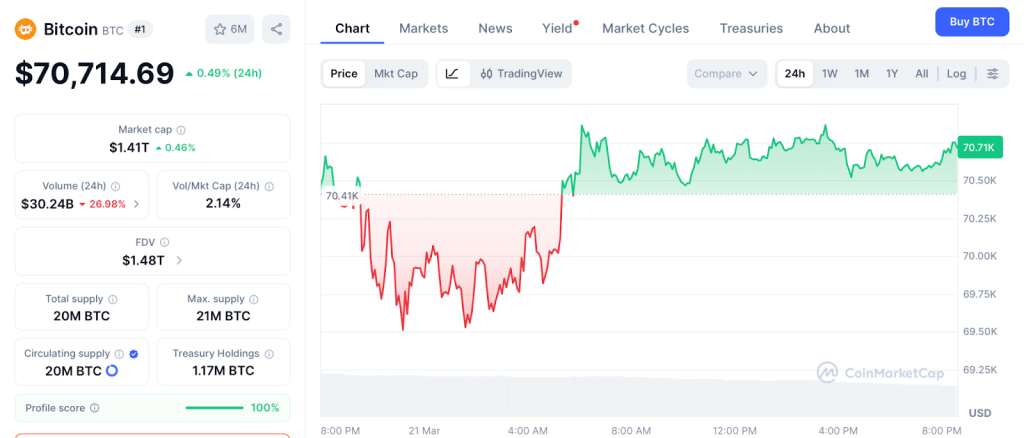Open the Markets tab
The height and width of the screenshot is (438, 1024).
423,28
